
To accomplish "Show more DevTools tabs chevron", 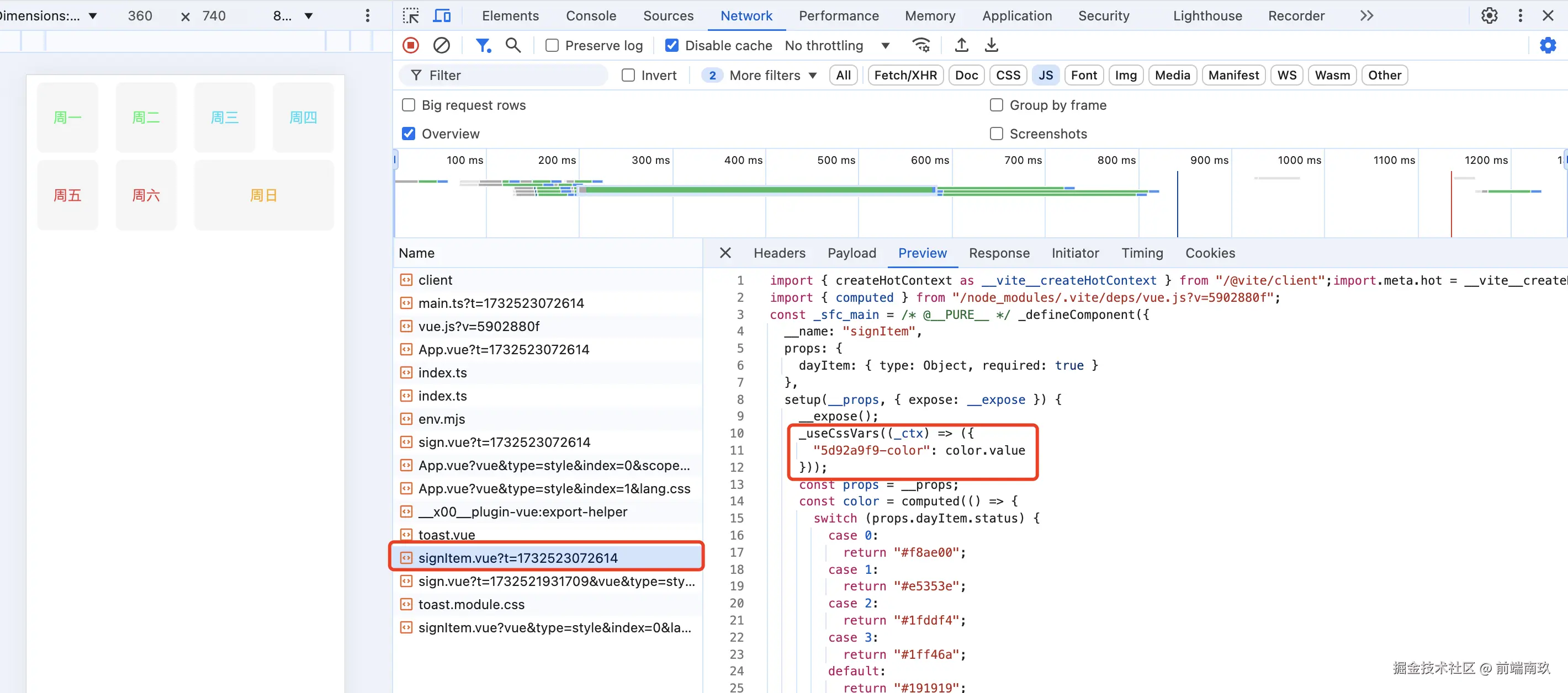I will (x=1366, y=16).
